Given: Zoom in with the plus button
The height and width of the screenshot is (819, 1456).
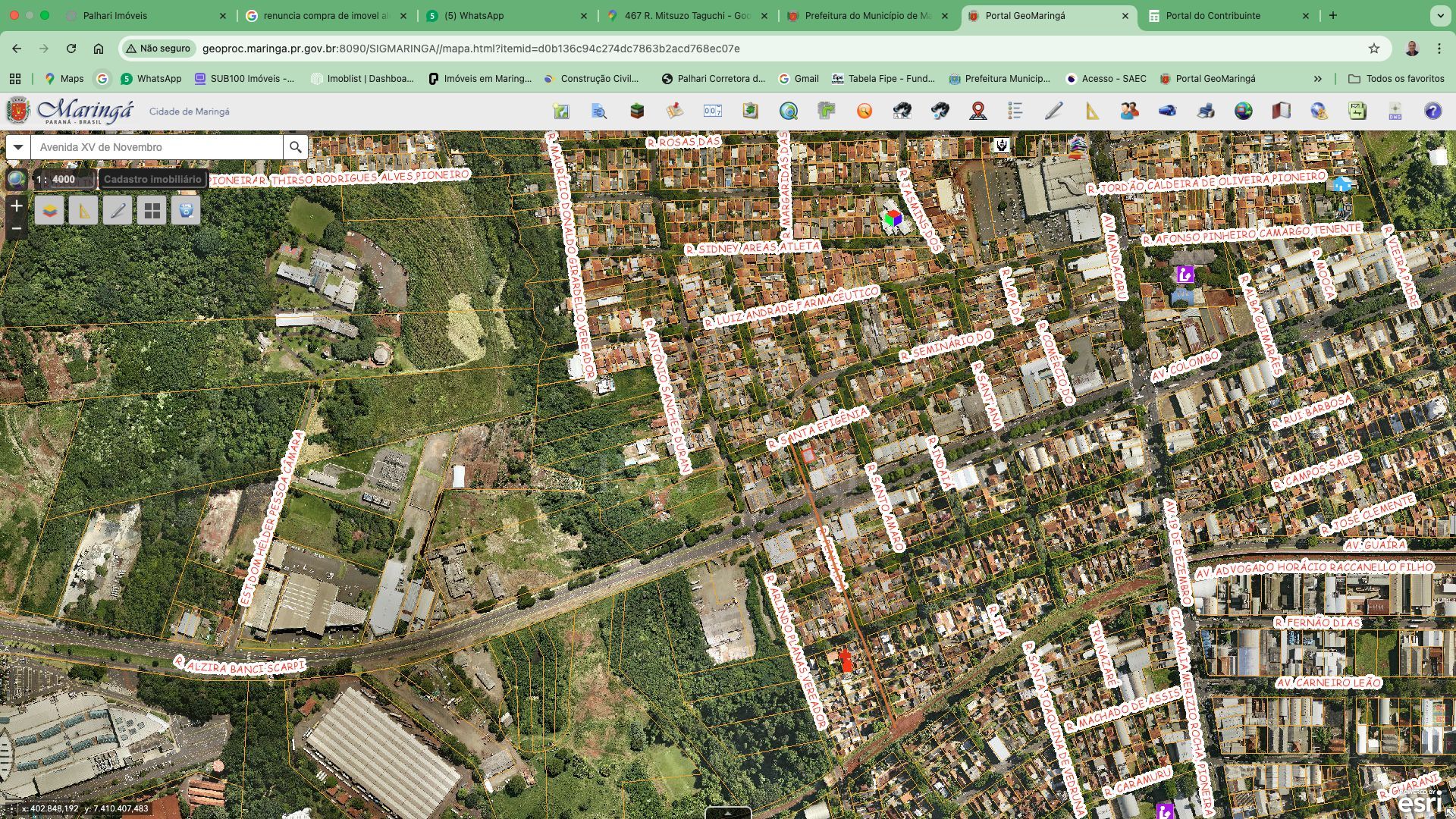Looking at the screenshot, I should click(x=17, y=206).
